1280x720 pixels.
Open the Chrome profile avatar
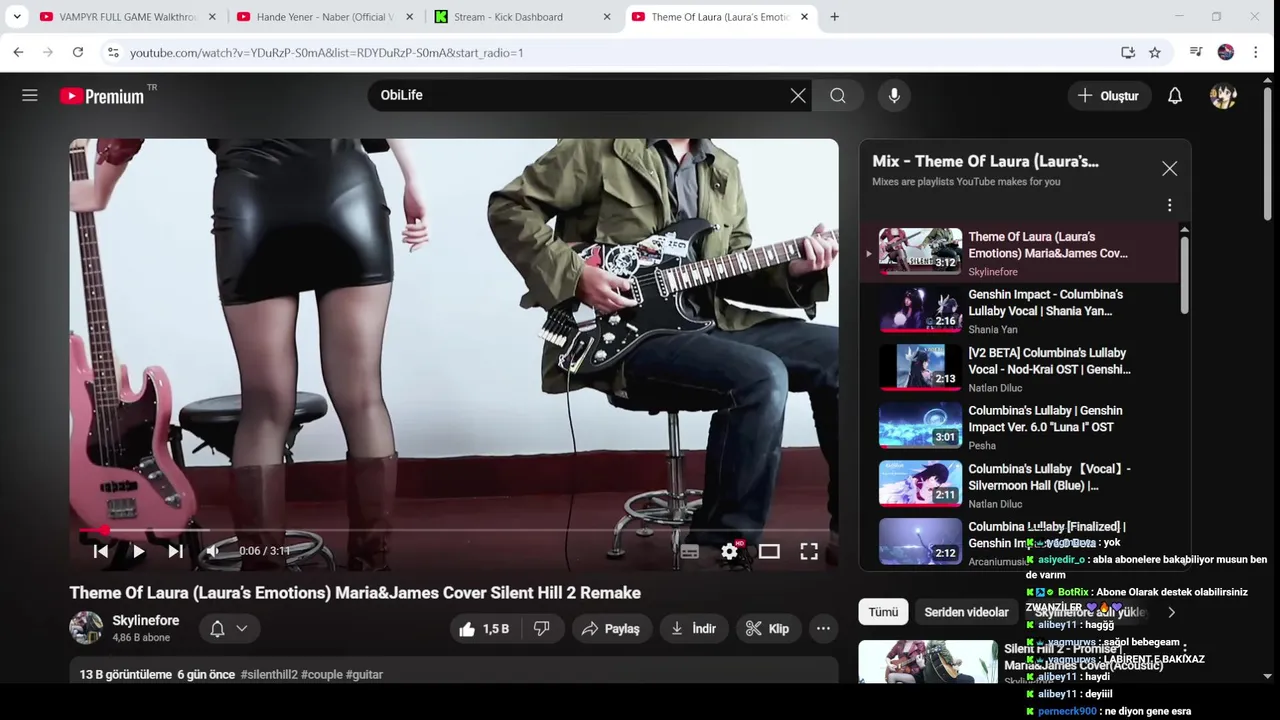(x=1226, y=52)
